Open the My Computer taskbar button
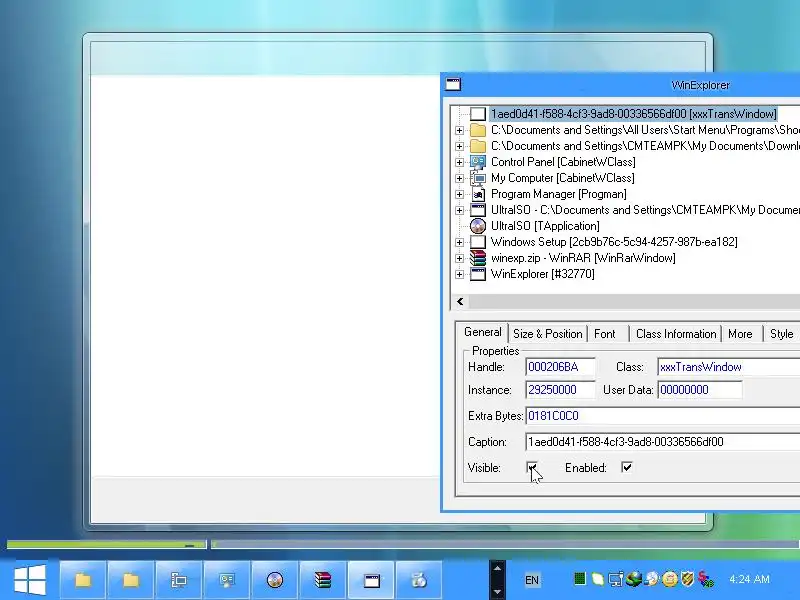Screen dimensions: 800x600 (x=179, y=580)
